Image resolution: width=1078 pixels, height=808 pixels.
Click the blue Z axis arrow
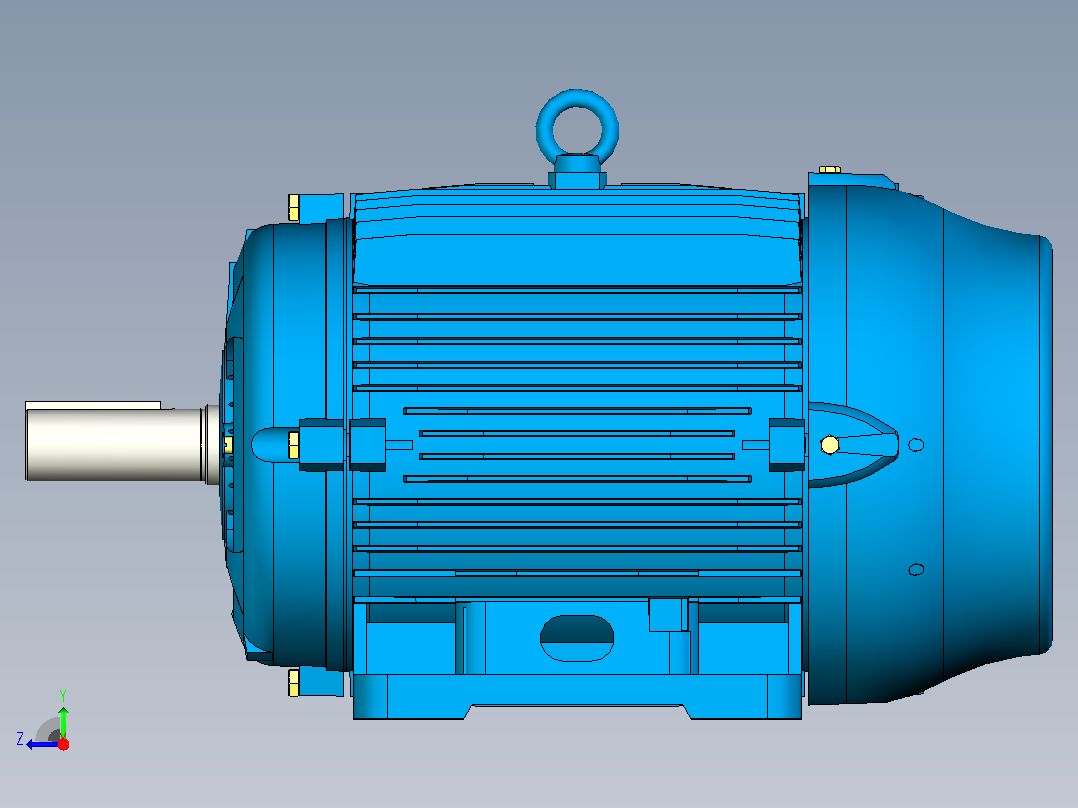tap(43, 744)
